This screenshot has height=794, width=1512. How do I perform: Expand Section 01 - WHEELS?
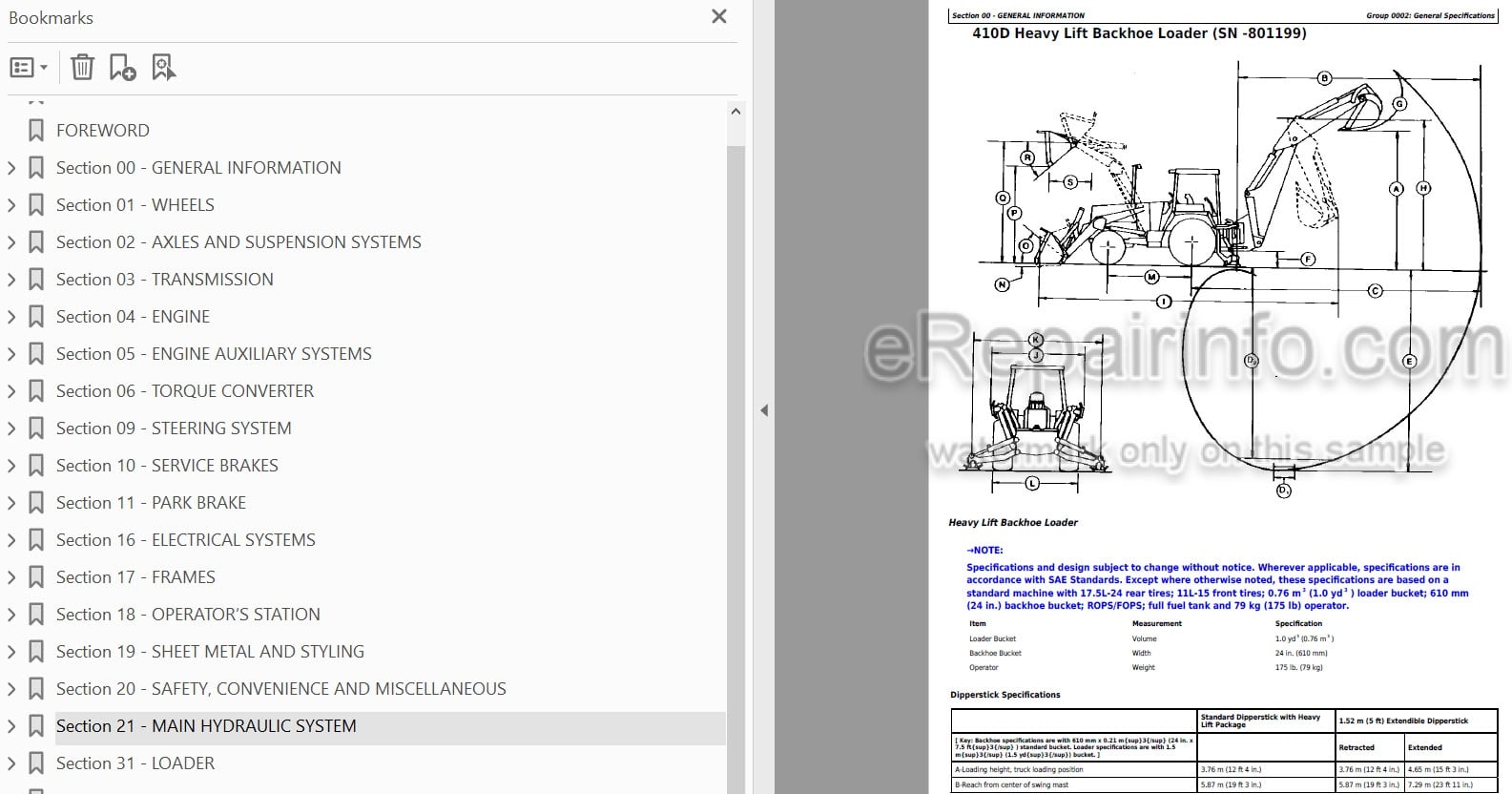point(11,205)
